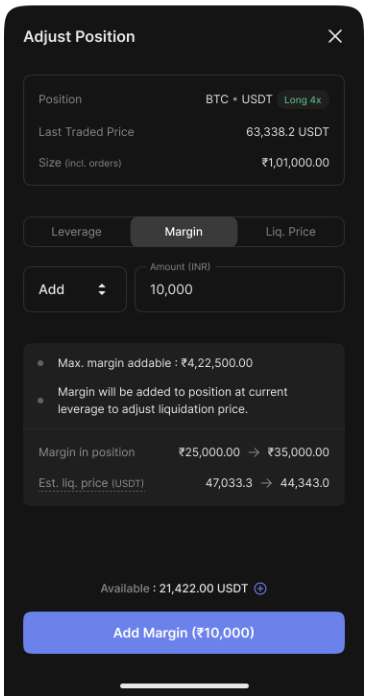366x700 pixels.
Task: Click the Available 21,422.00 USDT balance text
Action: point(174,588)
